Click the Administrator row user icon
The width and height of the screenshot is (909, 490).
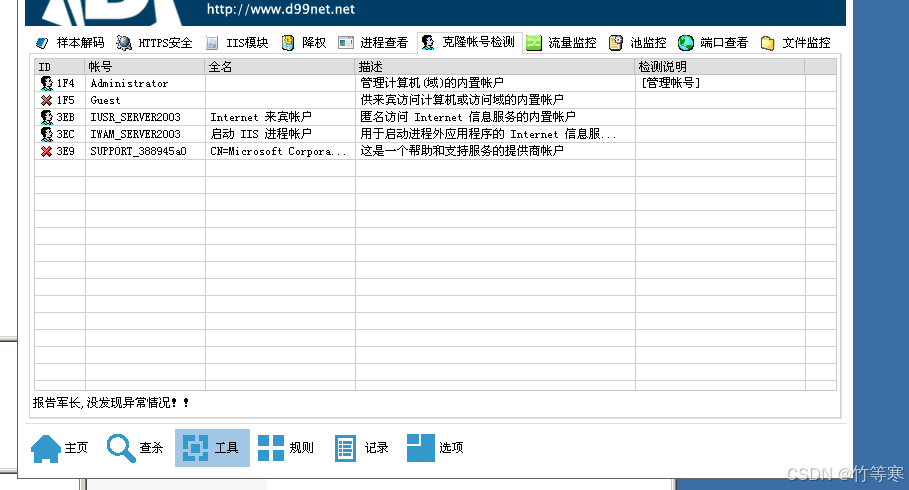(x=46, y=84)
